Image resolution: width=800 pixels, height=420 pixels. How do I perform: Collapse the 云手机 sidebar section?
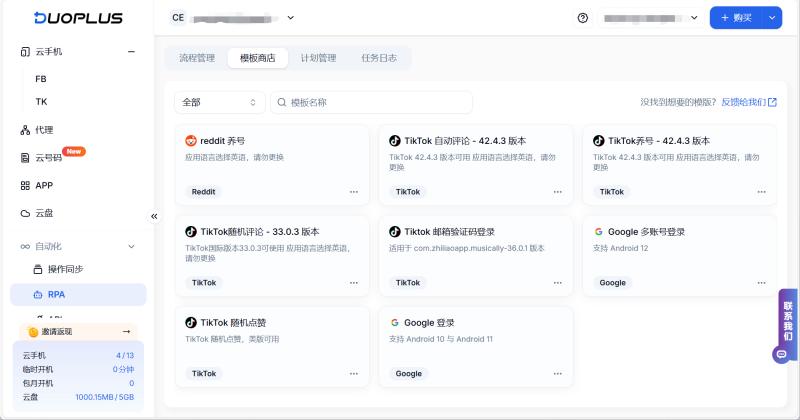pos(131,51)
